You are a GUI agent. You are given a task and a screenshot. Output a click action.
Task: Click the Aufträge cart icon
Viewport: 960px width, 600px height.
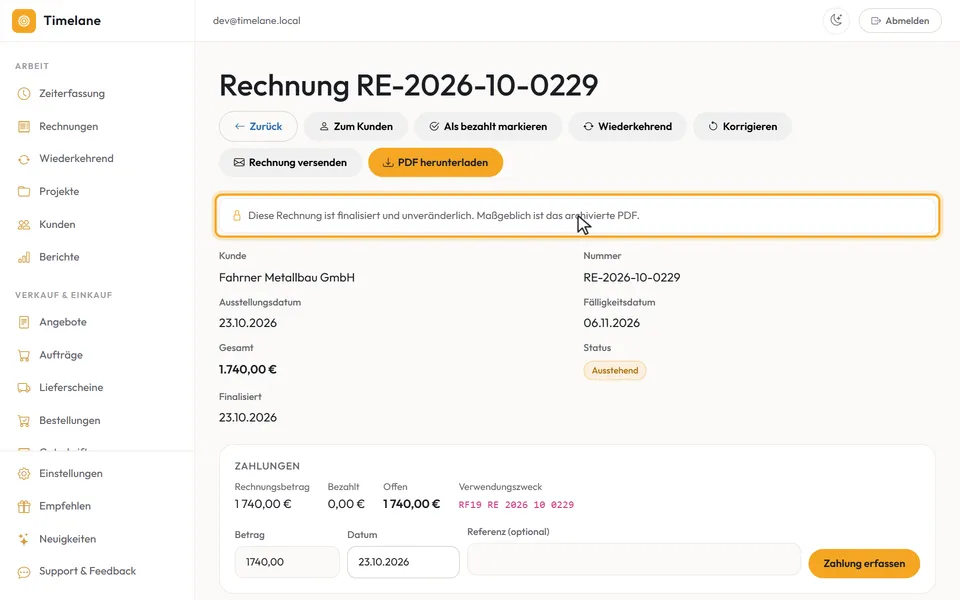tap(24, 355)
